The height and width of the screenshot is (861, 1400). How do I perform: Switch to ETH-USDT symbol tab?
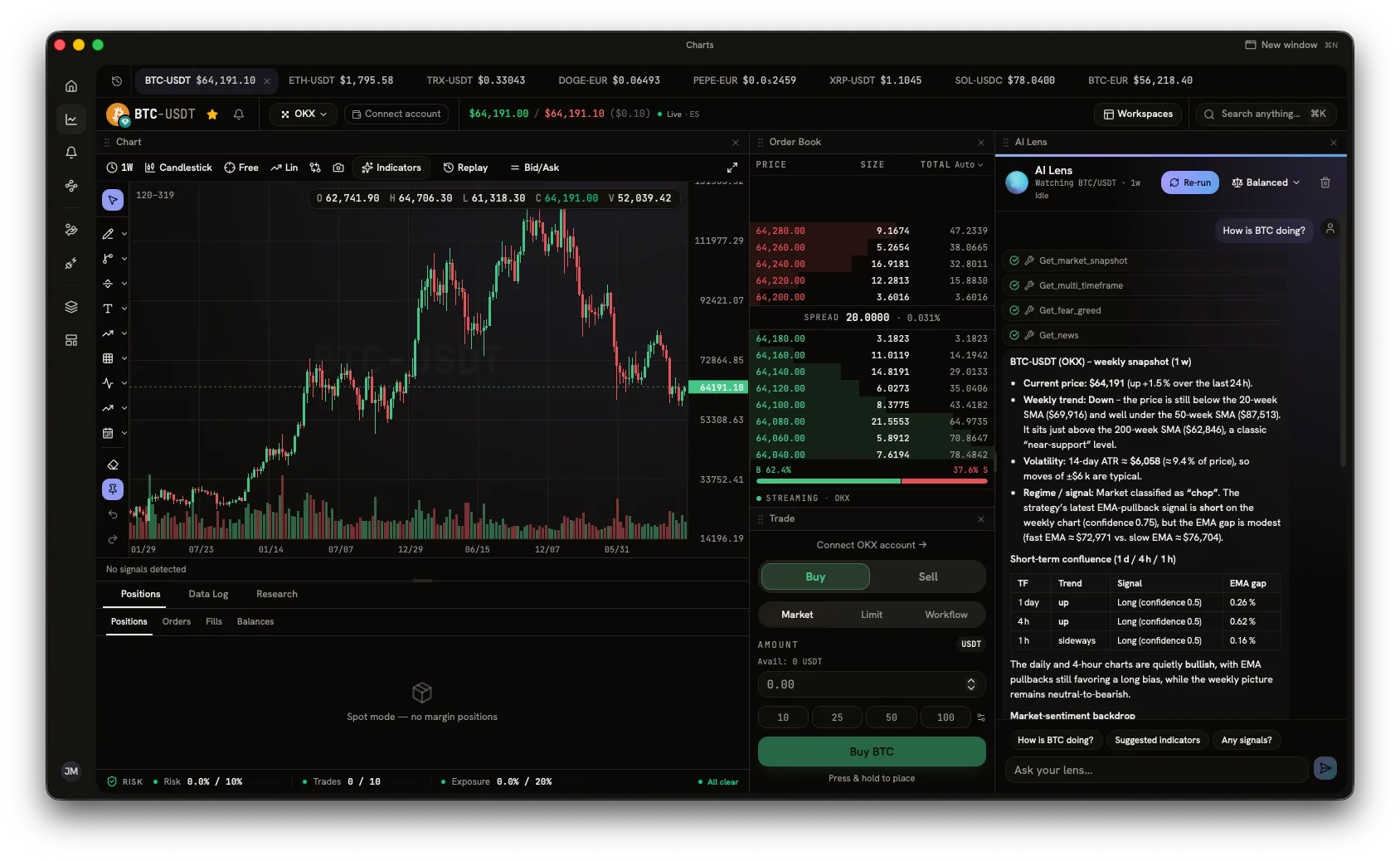341,80
